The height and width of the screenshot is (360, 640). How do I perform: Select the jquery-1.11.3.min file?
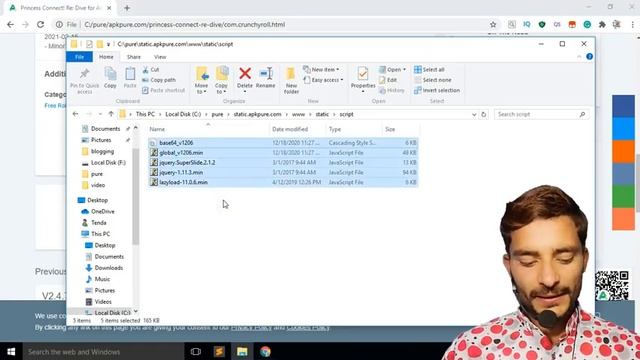283,172
